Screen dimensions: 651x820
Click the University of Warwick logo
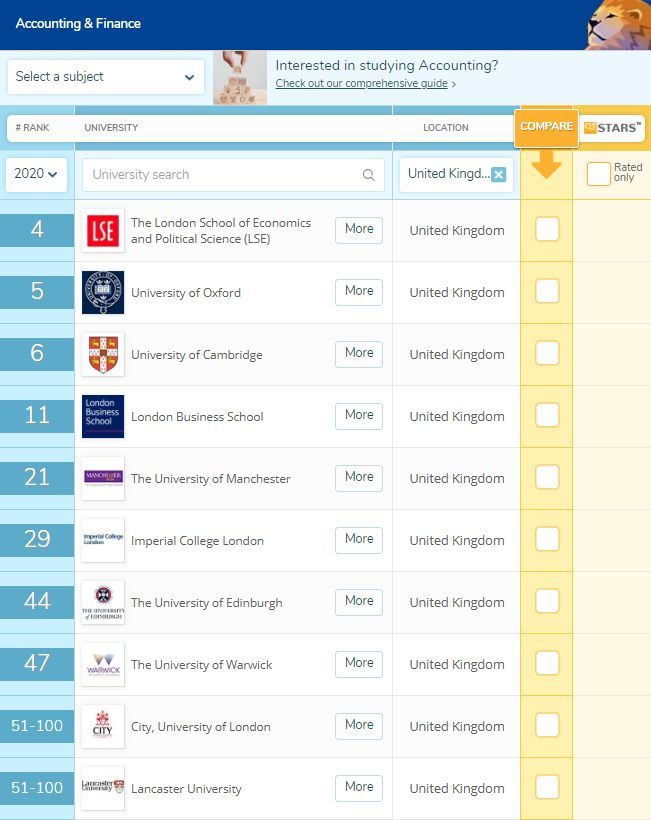click(103, 664)
